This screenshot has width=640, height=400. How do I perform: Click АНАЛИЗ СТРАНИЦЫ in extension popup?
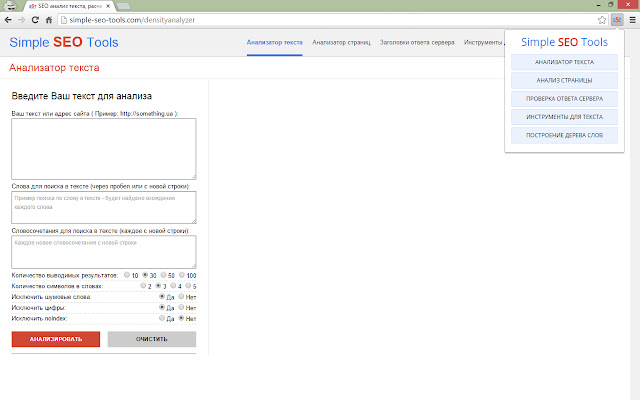click(564, 80)
